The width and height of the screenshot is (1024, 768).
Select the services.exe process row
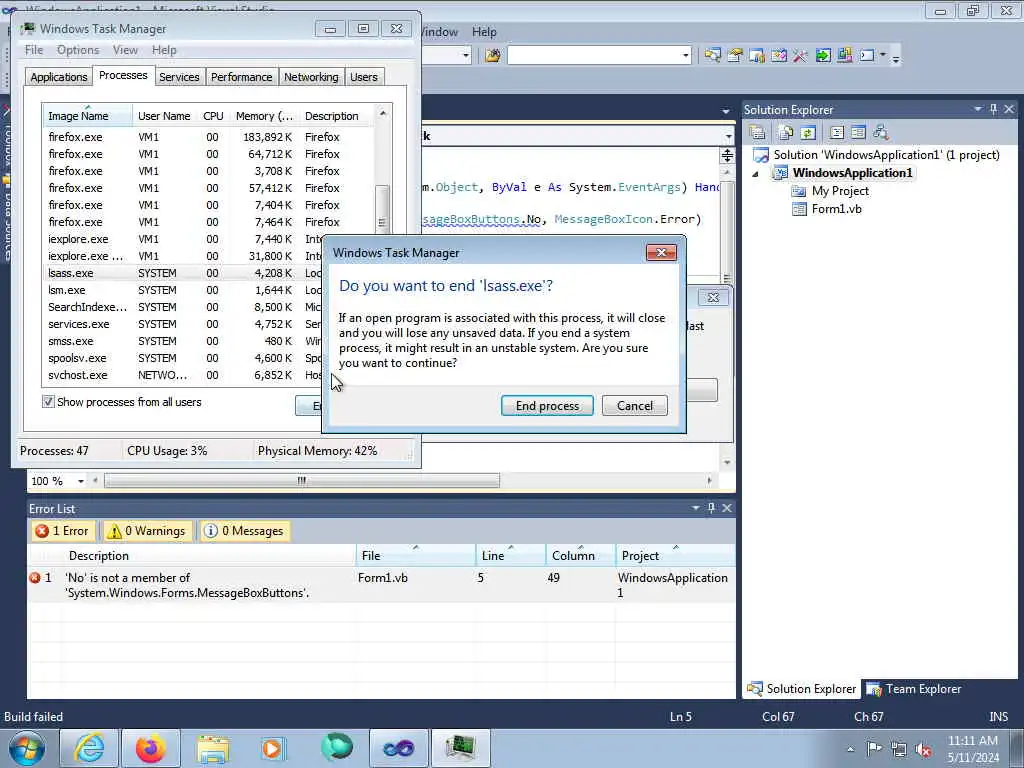(184, 324)
